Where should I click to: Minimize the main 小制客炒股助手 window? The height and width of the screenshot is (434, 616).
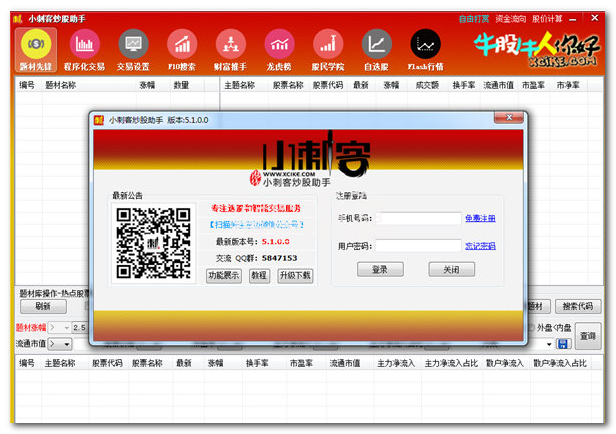click(572, 19)
